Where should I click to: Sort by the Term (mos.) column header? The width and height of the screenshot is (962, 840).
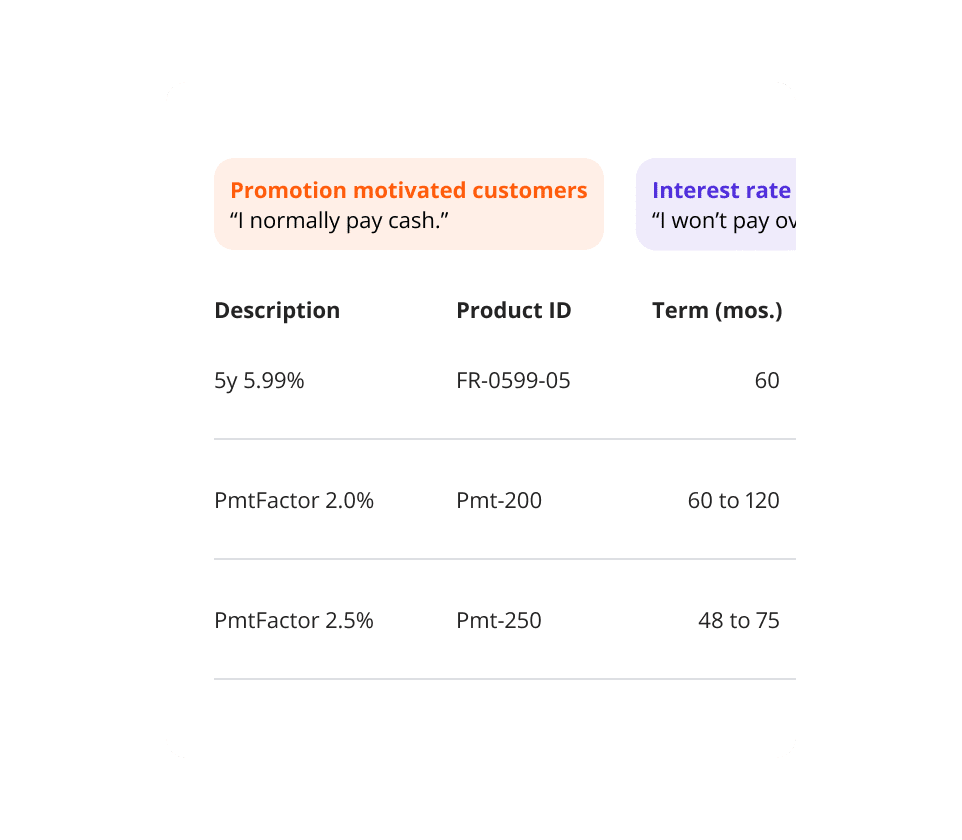pyautogui.click(x=717, y=310)
